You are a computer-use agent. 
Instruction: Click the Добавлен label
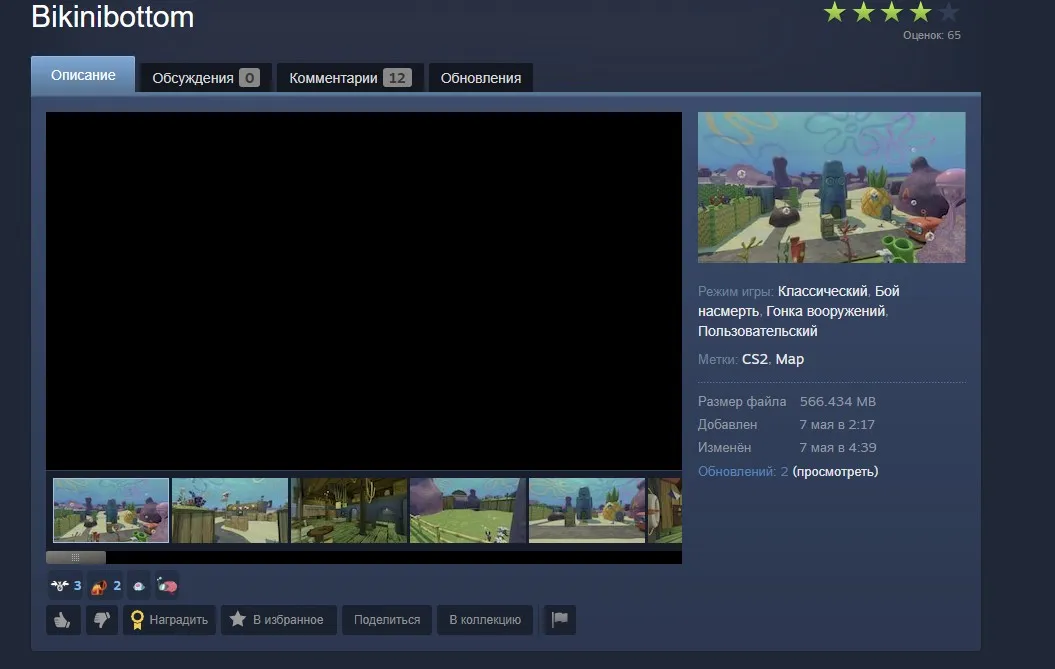click(x=727, y=425)
